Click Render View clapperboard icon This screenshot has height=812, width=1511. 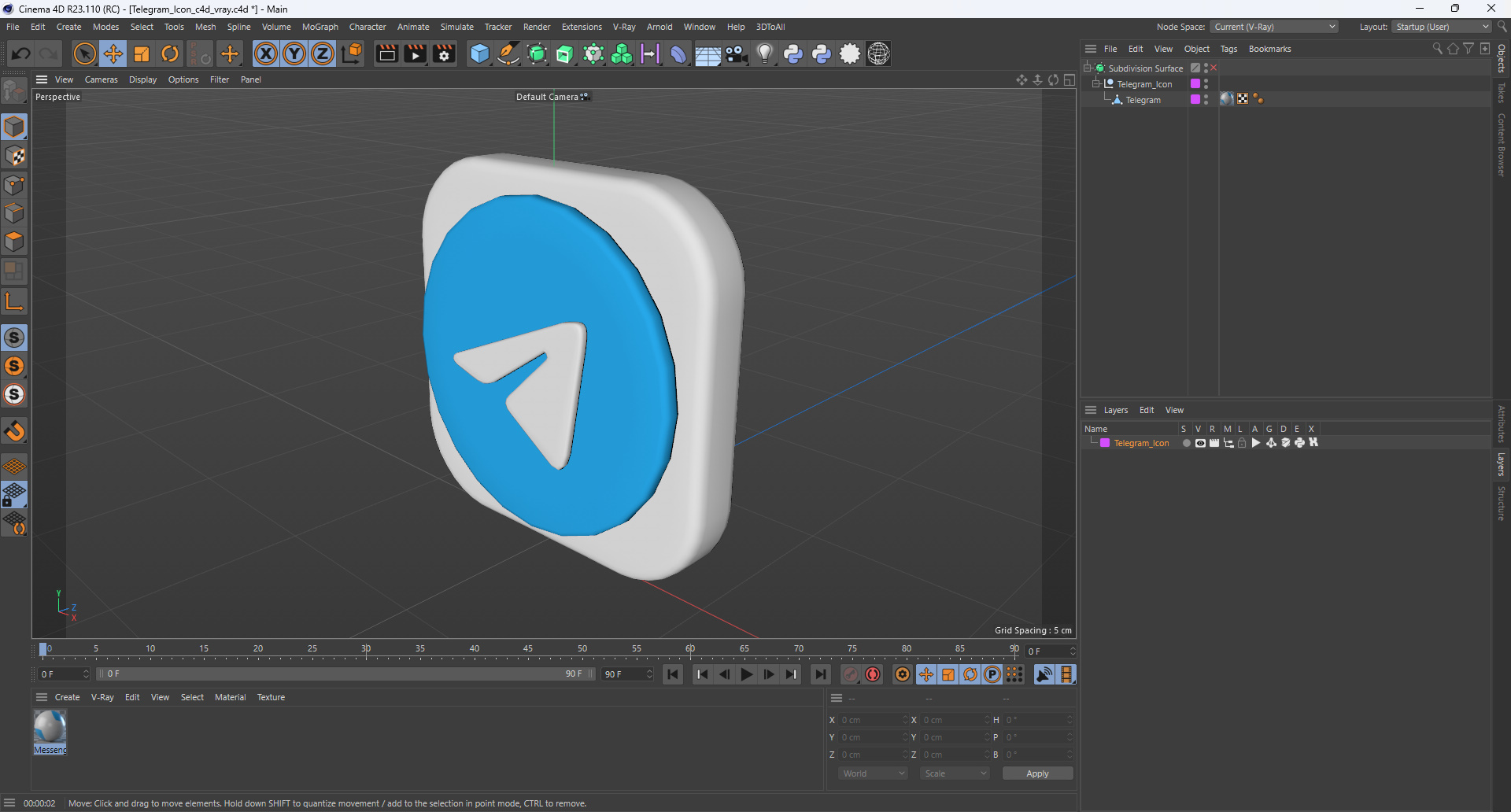click(386, 54)
